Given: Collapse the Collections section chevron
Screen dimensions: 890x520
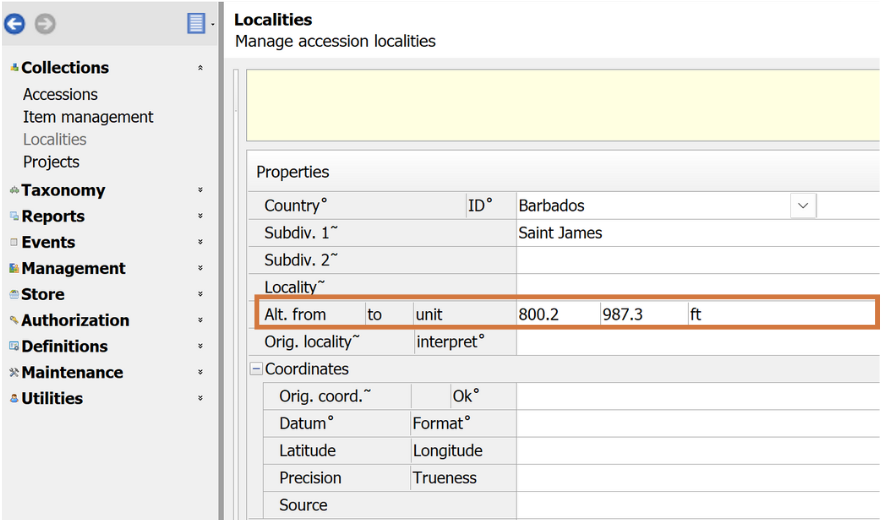Looking at the screenshot, I should pos(200,68).
